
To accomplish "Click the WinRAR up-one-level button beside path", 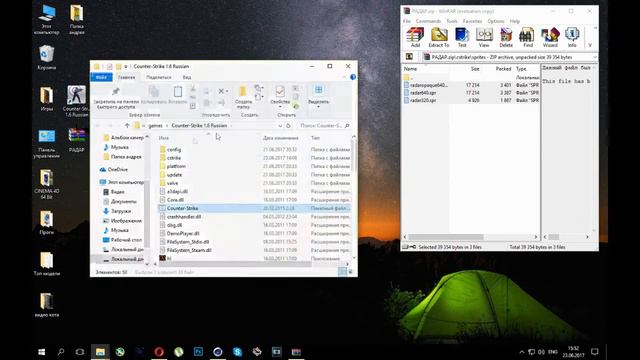I will click(409, 57).
